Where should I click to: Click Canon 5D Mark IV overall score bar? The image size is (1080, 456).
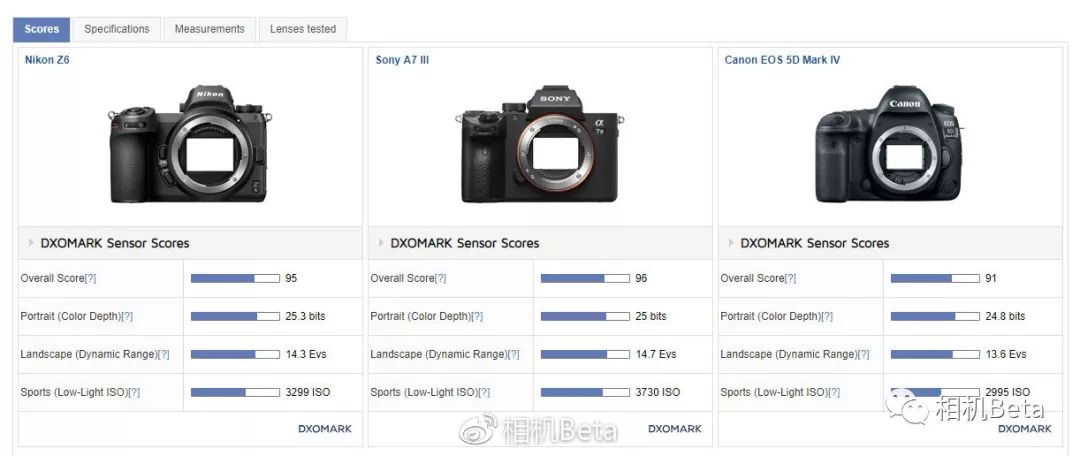[935, 278]
